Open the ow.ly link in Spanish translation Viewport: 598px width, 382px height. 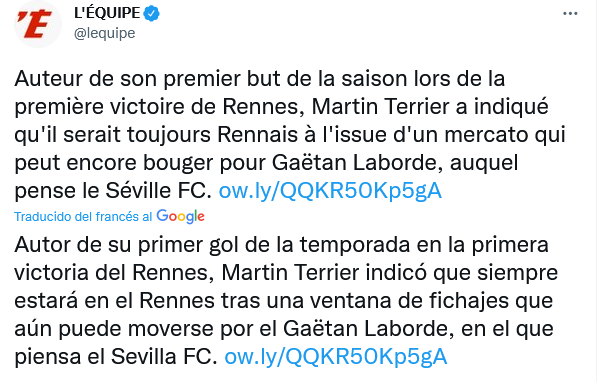[x=336, y=356]
